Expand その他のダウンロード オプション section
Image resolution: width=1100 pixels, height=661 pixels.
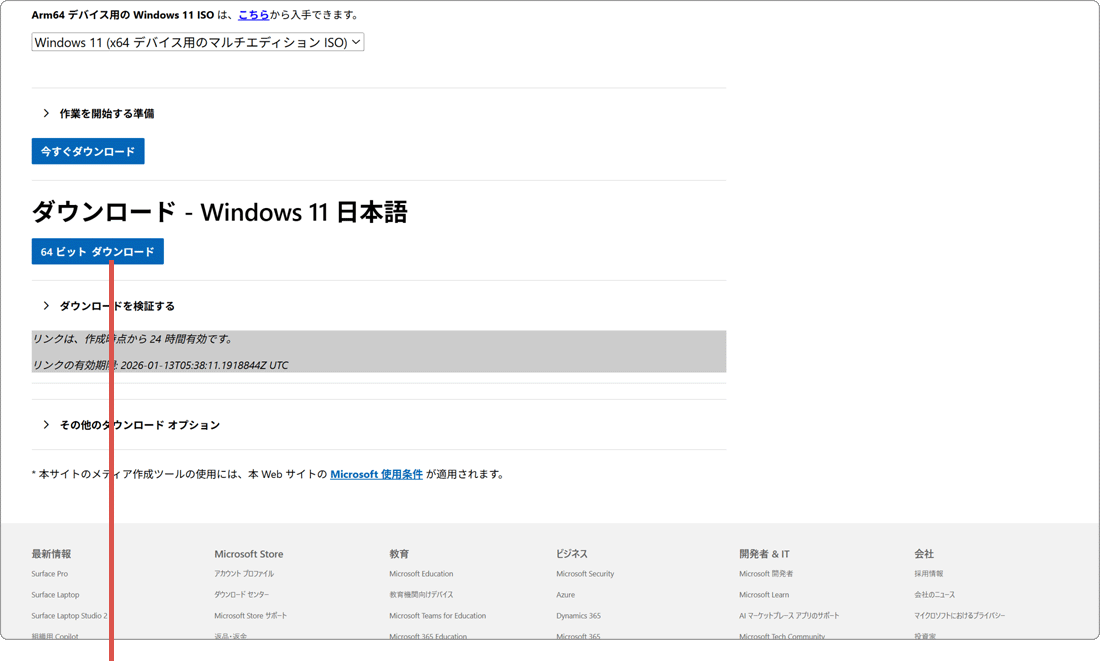pos(139,425)
